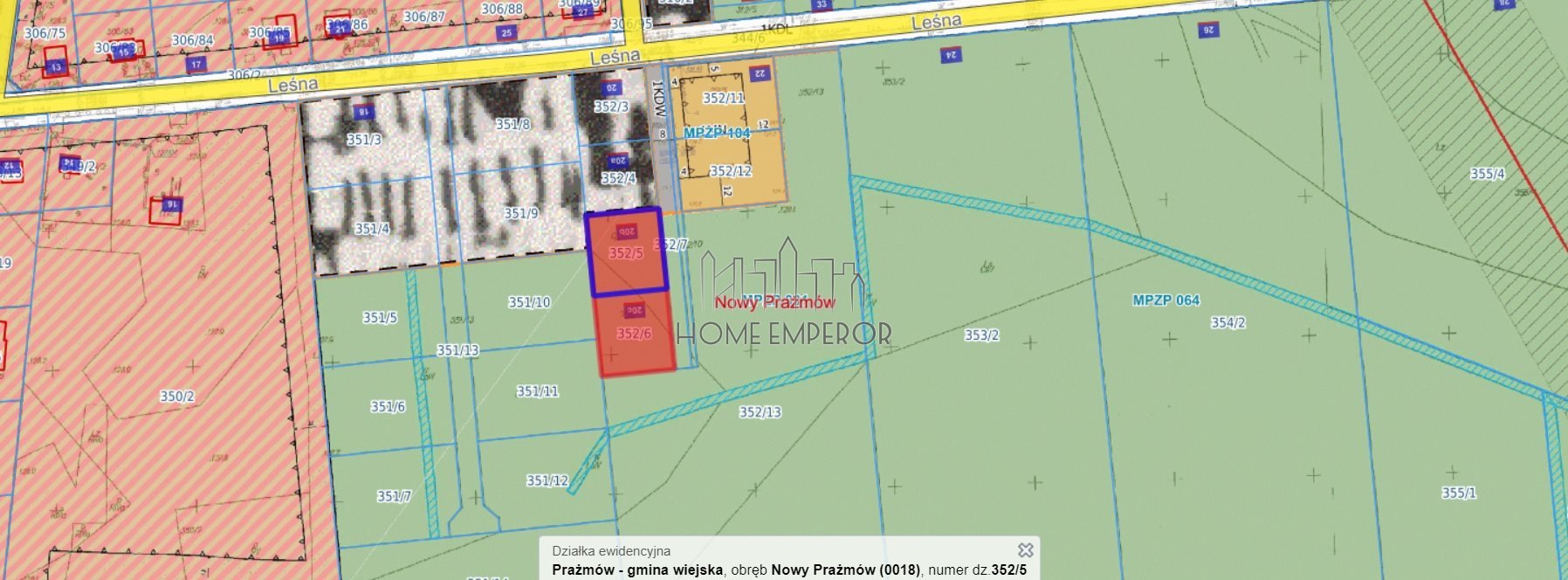Viewport: 1568px width, 580px height.
Task: Select parcel label 306/88
Action: click(x=502, y=9)
